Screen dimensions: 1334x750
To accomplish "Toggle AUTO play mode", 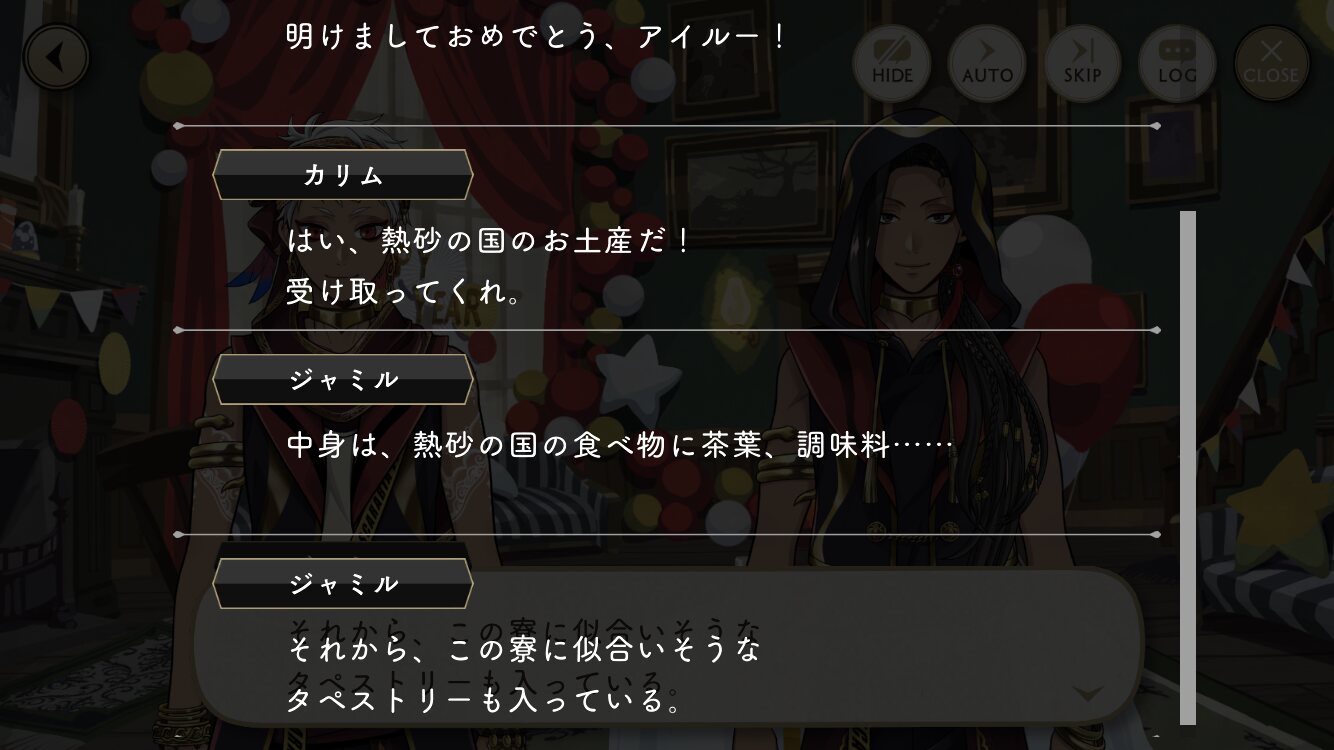I will coord(987,63).
